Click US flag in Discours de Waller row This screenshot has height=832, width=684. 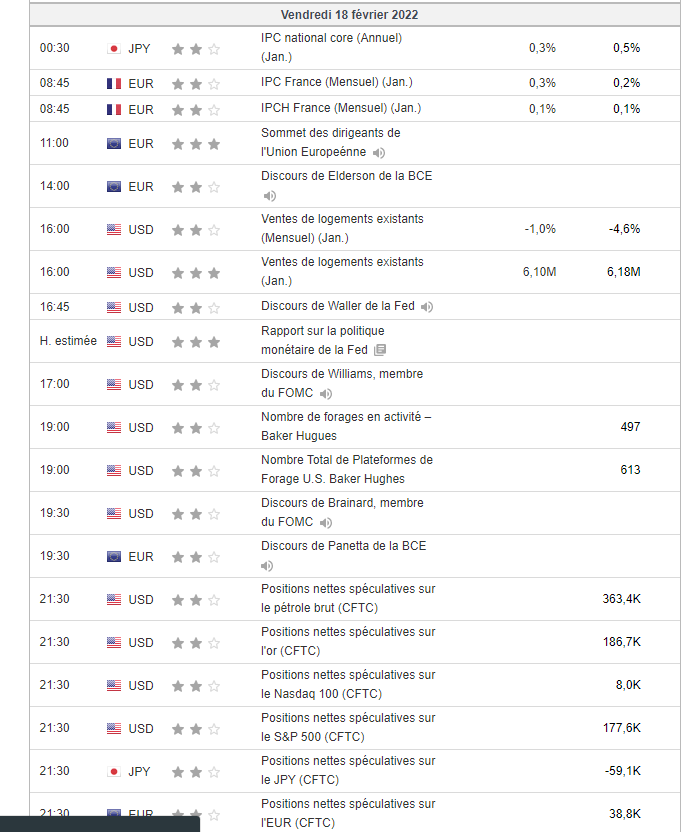point(113,307)
